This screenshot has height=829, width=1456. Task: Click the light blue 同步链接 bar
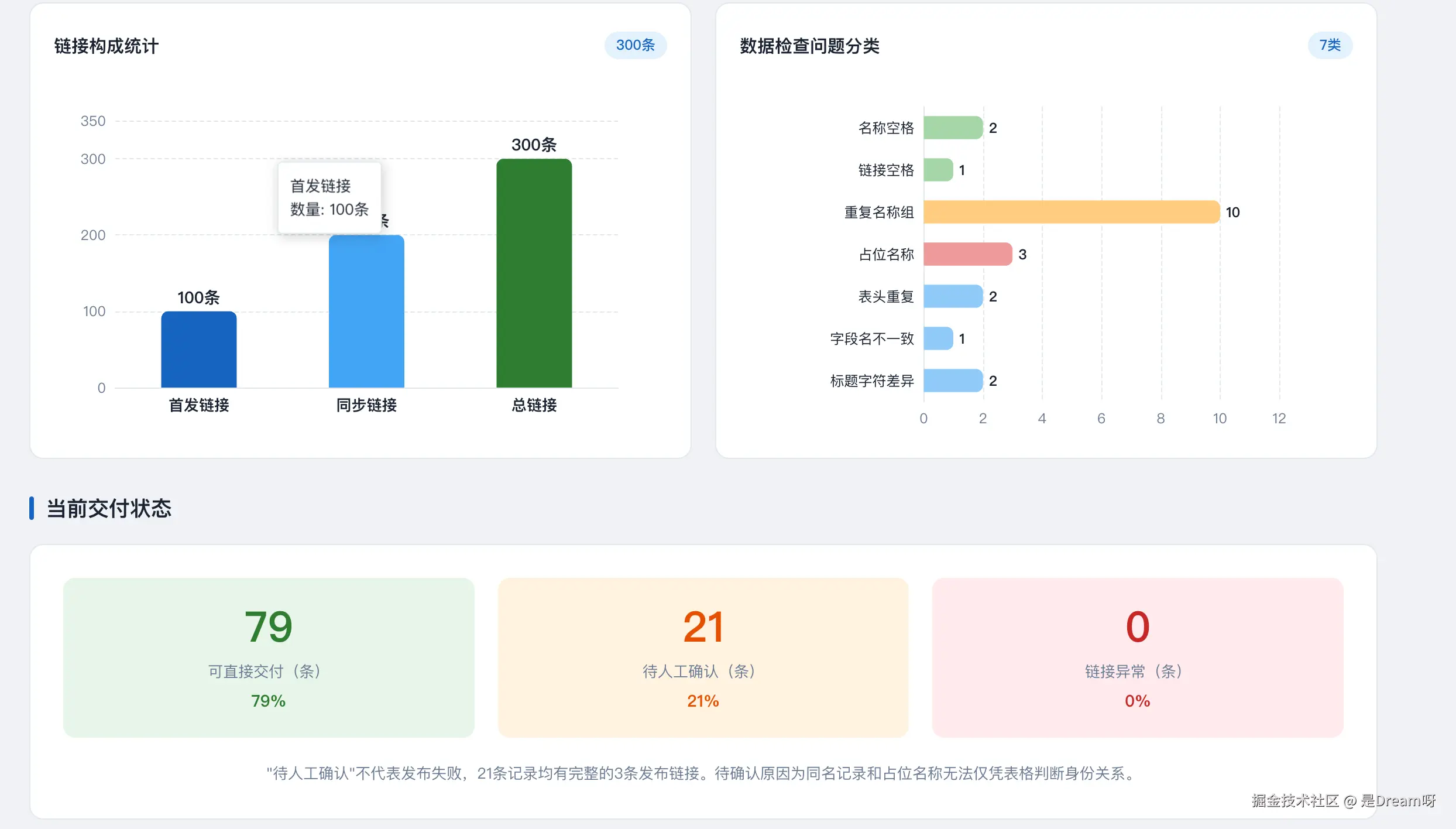click(366, 311)
